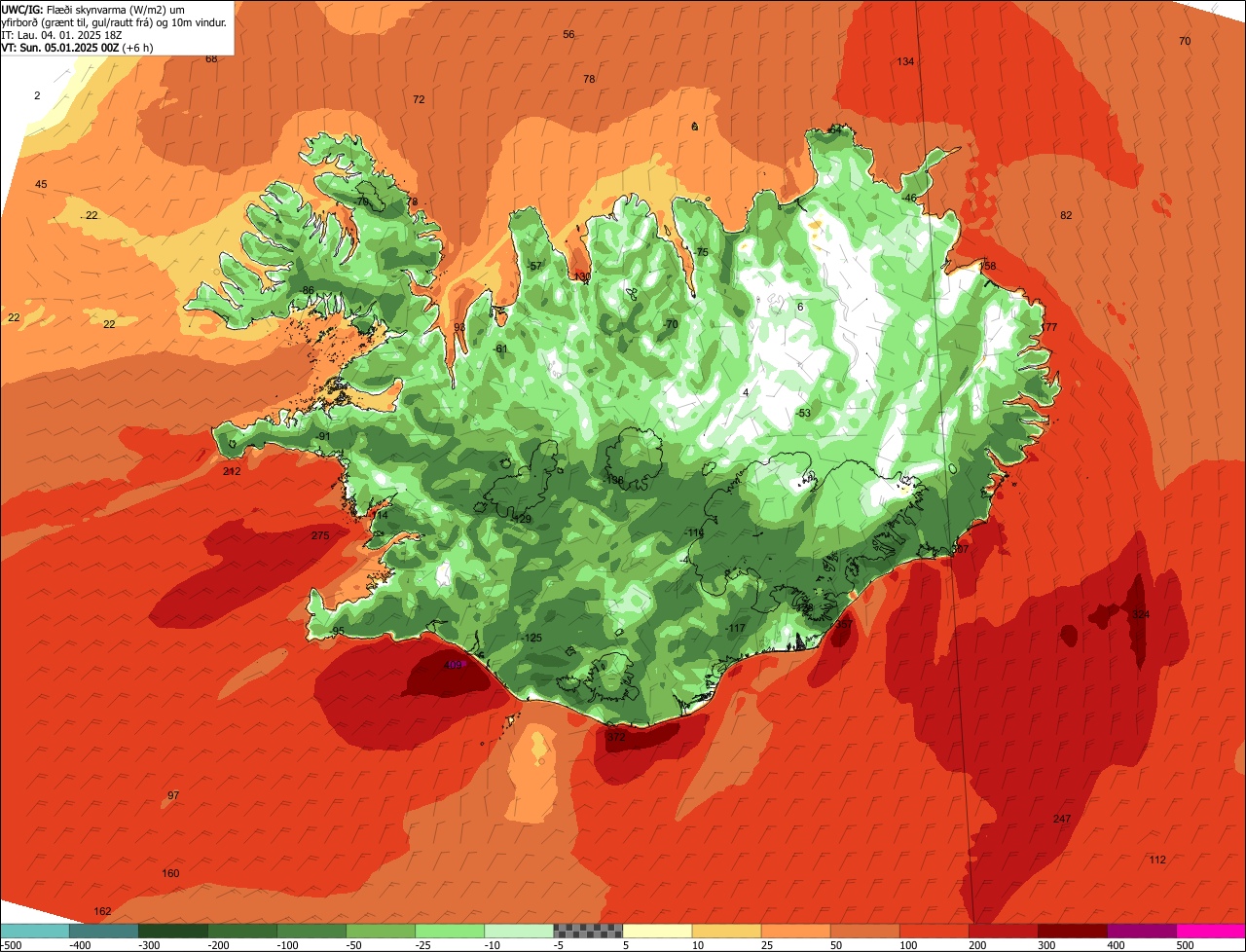Viewport: 1246px width, 952px height.
Task: Click the light green -25 to -10 swatch
Action: click(449, 932)
